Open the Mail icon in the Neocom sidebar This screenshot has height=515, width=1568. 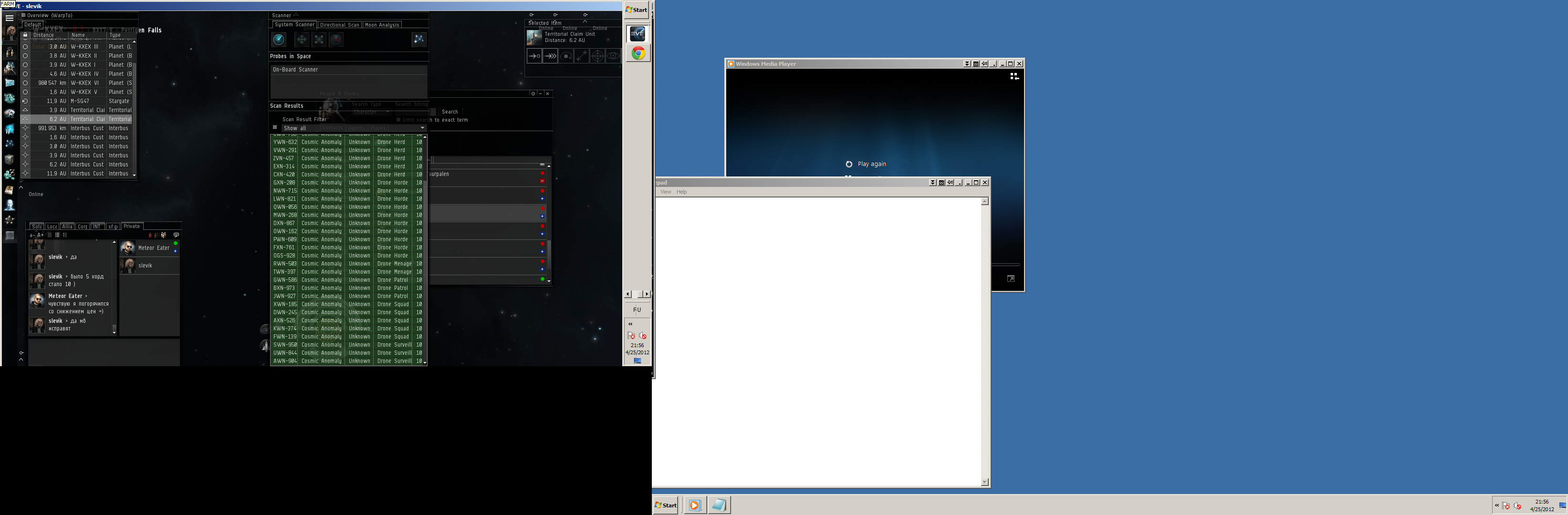pyautogui.click(x=10, y=82)
